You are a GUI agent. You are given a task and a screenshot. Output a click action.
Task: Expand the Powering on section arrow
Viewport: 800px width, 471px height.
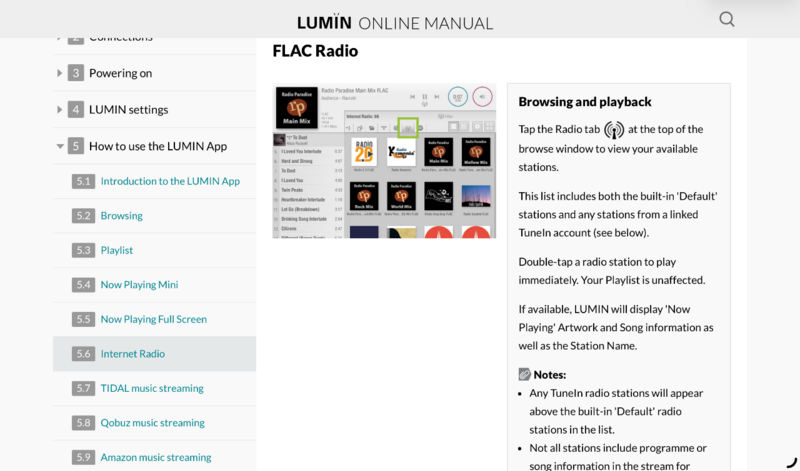pyautogui.click(x=59, y=73)
